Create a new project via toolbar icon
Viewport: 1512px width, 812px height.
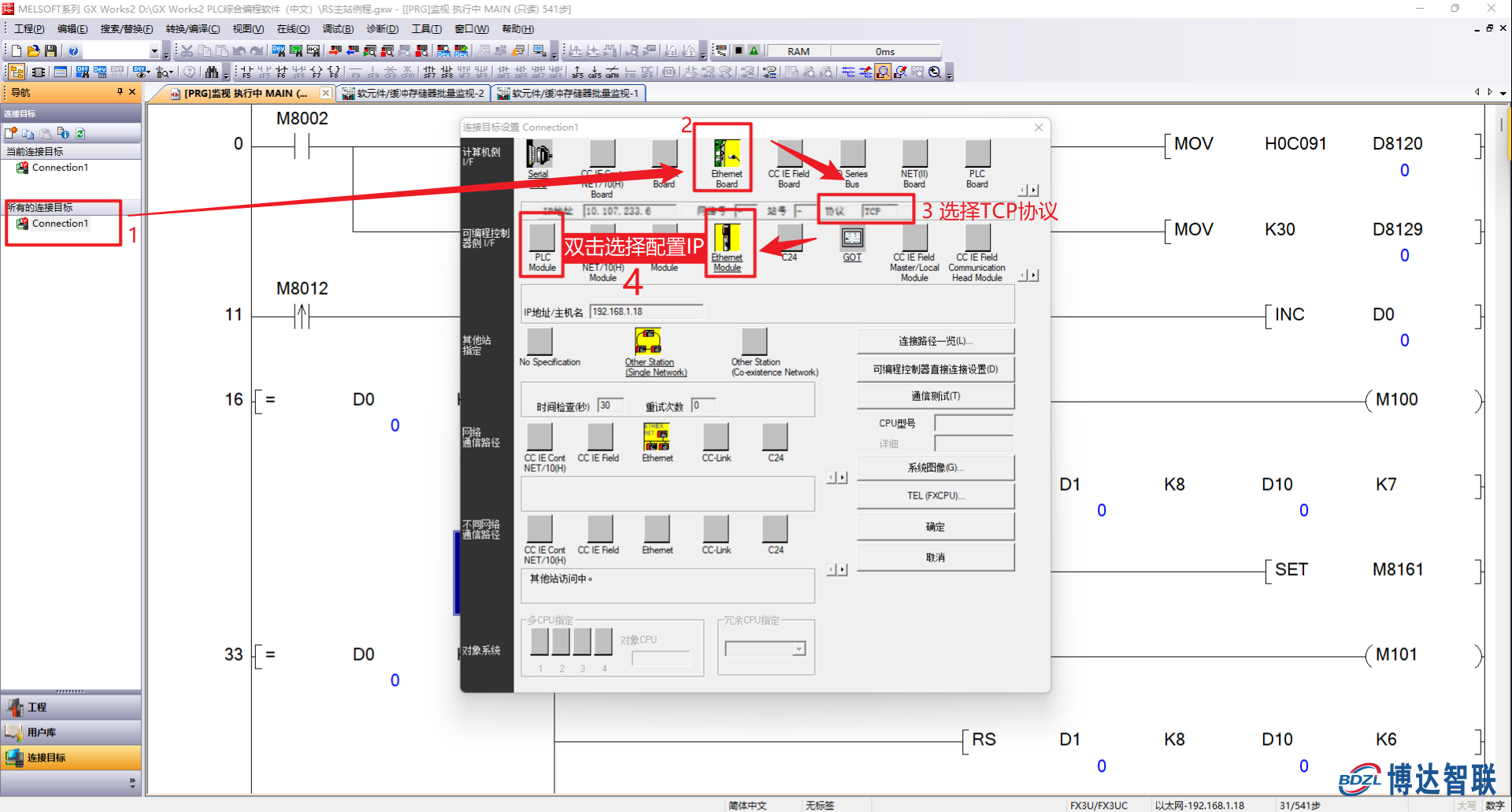click(x=17, y=50)
